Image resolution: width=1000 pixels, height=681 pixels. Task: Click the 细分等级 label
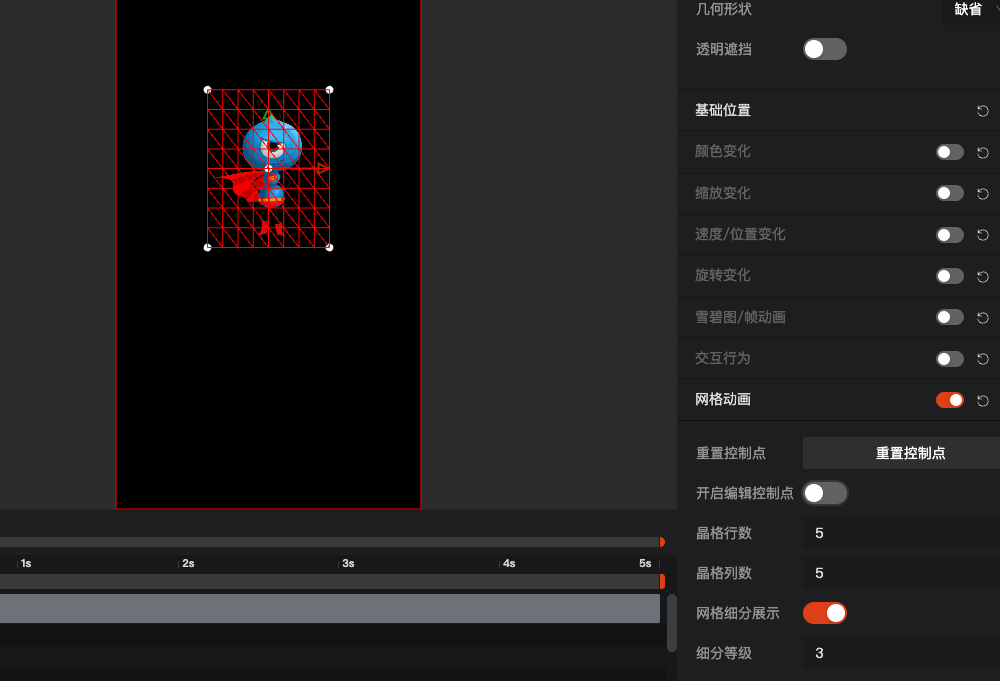(724, 654)
